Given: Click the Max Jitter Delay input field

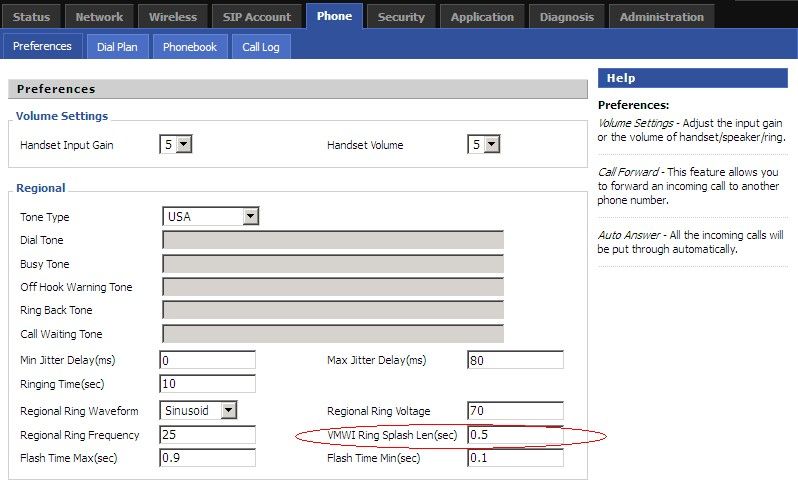Looking at the screenshot, I should click(515, 360).
